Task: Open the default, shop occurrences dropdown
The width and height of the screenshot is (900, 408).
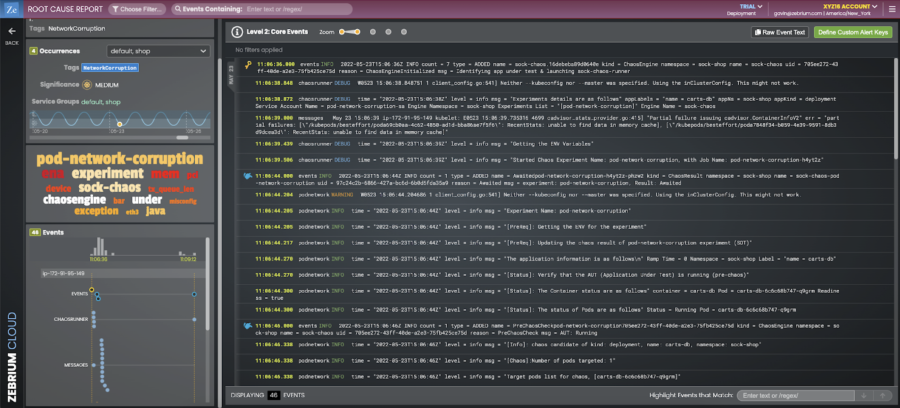Action: point(158,51)
